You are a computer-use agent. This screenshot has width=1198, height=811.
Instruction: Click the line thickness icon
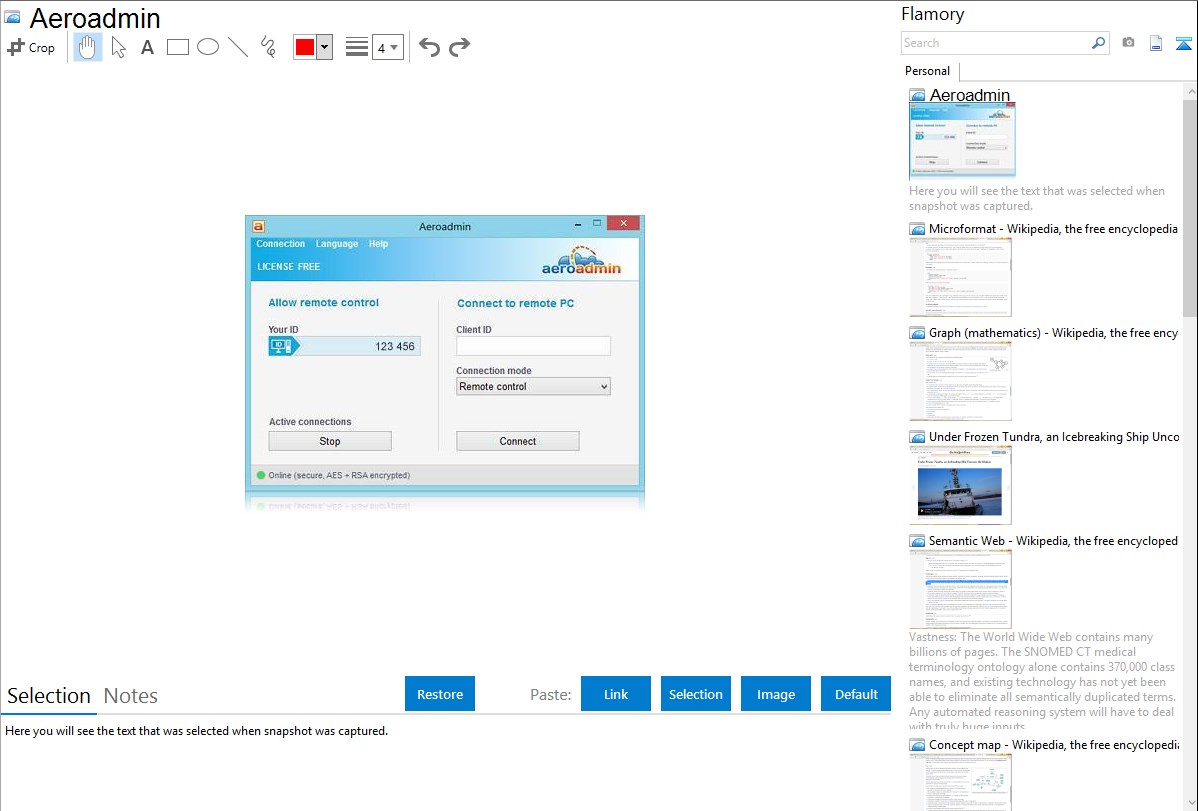click(356, 47)
